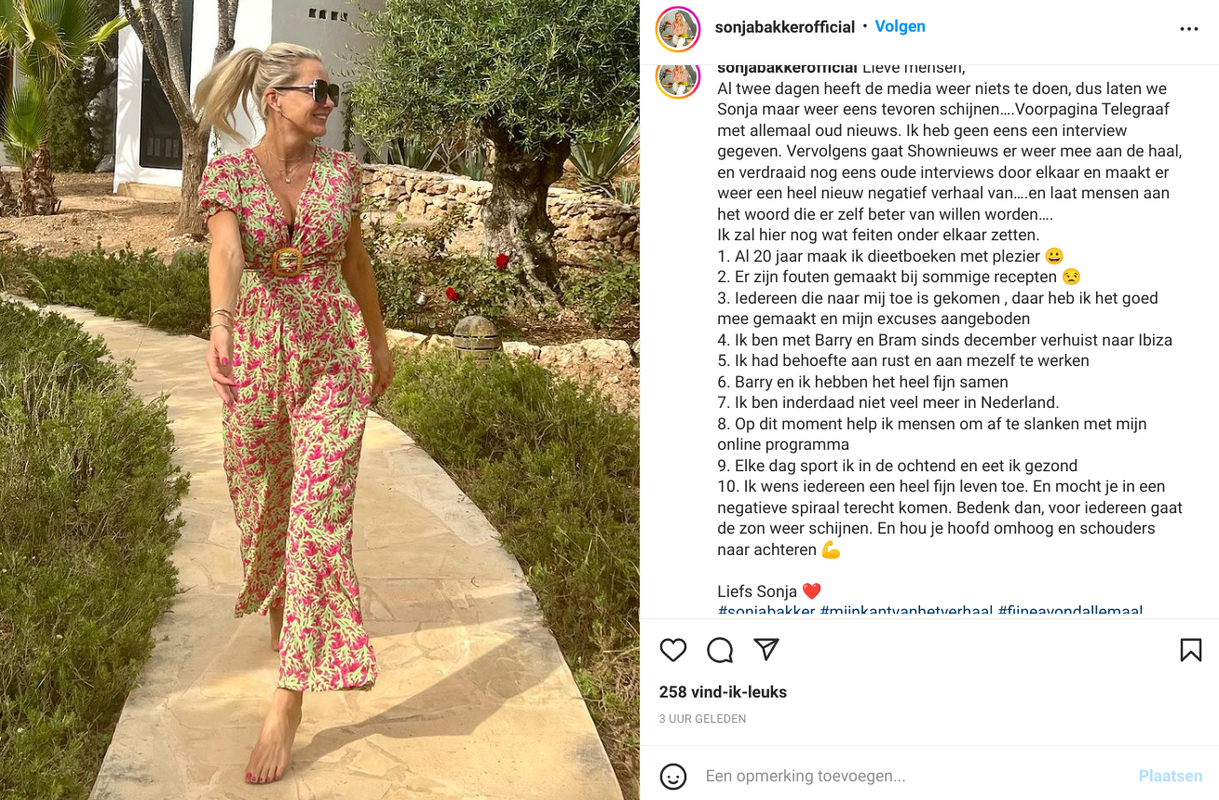Screen dimensions: 1219x800
Task: Open hashtag #fijneavondallemaal
Action: (x=1070, y=610)
